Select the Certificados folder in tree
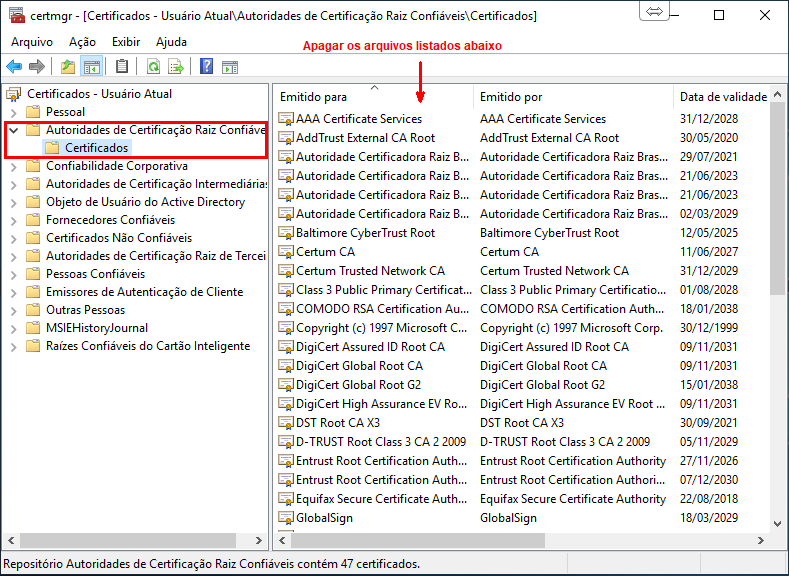The height and width of the screenshot is (576, 789). (x=96, y=148)
